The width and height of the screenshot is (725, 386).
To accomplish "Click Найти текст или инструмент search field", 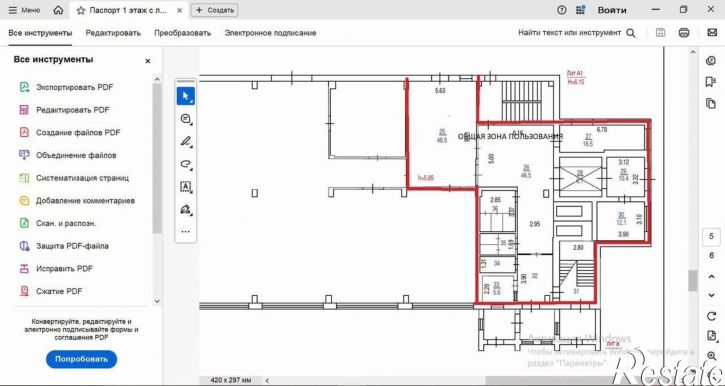I will [577, 33].
